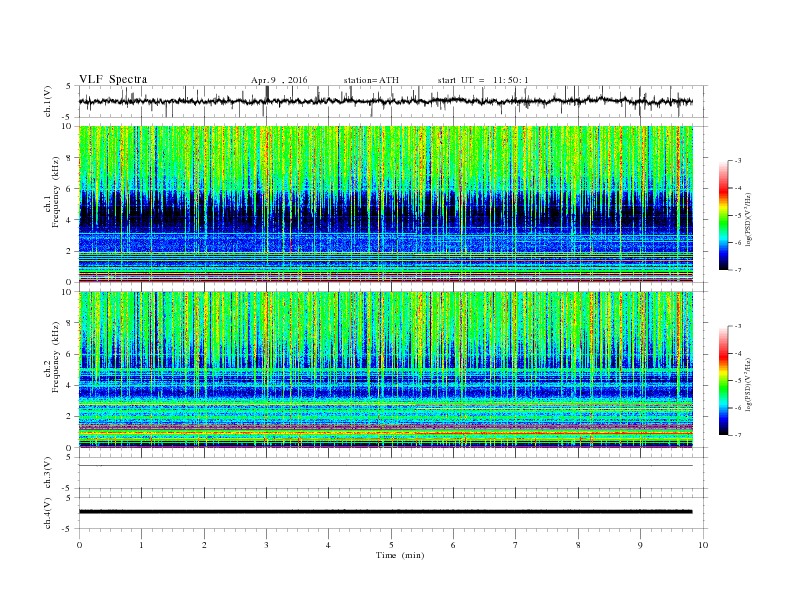Click the "Time (min)" axis title
This screenshot has width=792, height=612.
(x=400, y=555)
